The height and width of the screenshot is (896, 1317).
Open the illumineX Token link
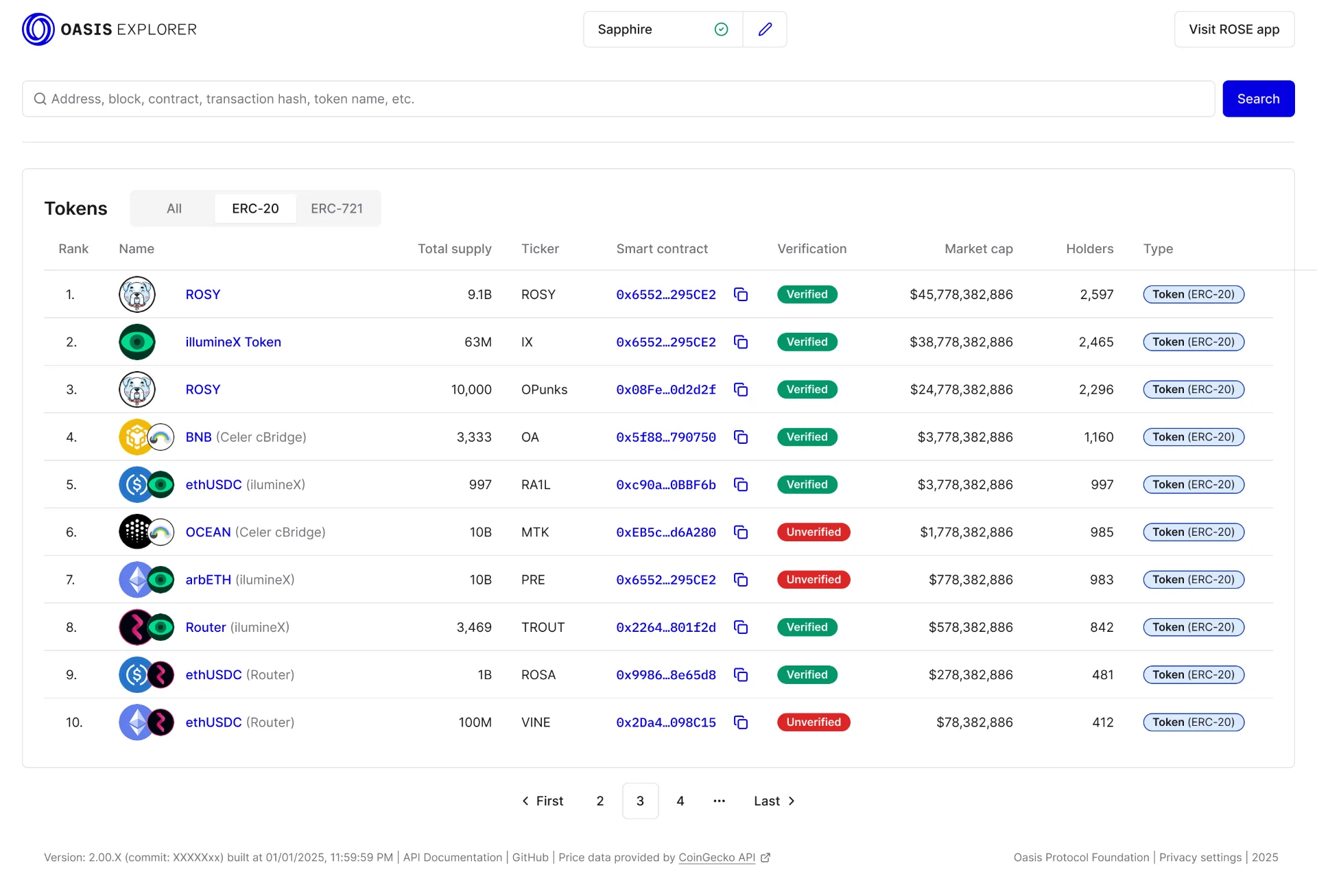pyautogui.click(x=233, y=342)
